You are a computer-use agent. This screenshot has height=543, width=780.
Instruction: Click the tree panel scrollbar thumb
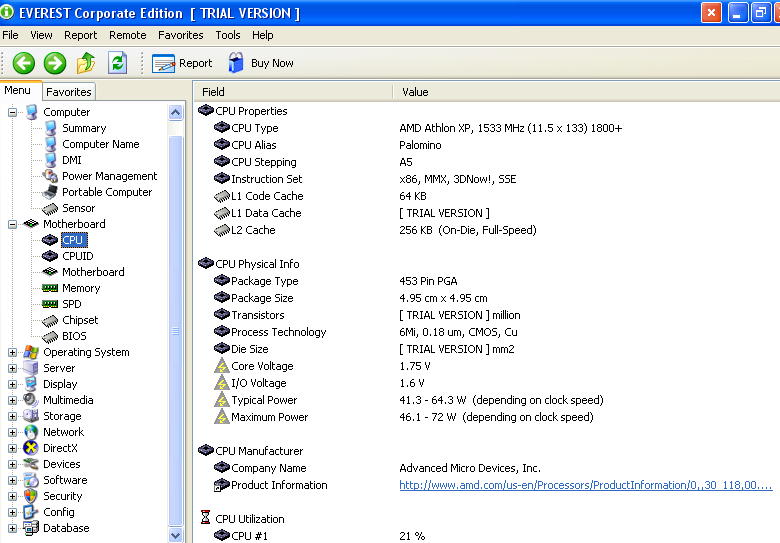(175, 330)
